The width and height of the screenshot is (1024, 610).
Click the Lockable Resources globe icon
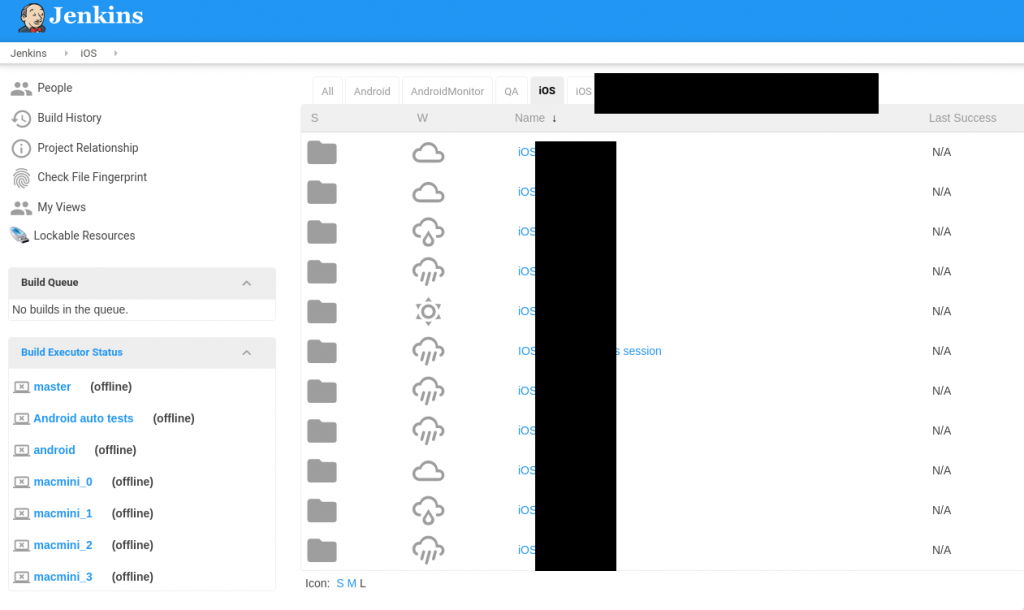(20, 235)
